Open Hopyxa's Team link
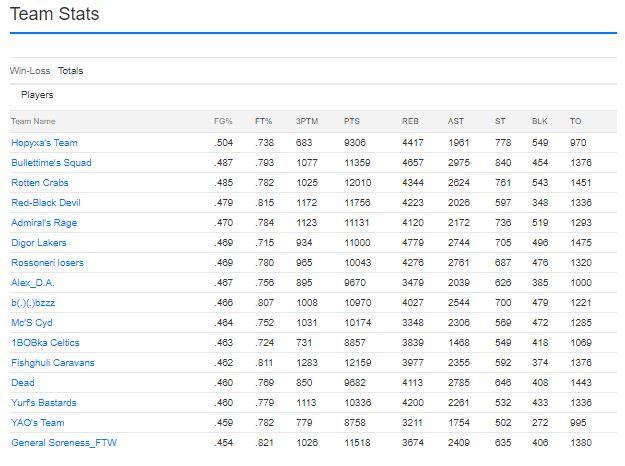The height and width of the screenshot is (466, 625). coord(44,143)
